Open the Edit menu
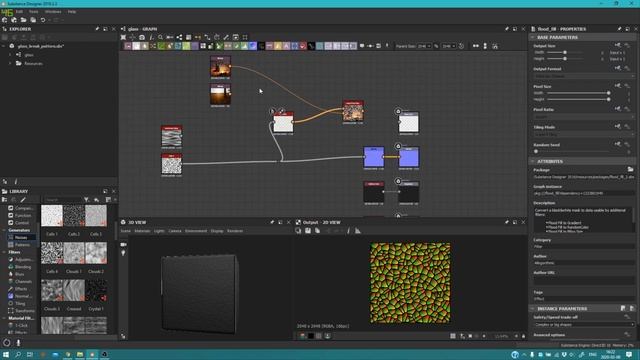 pyautogui.click(x=19, y=12)
